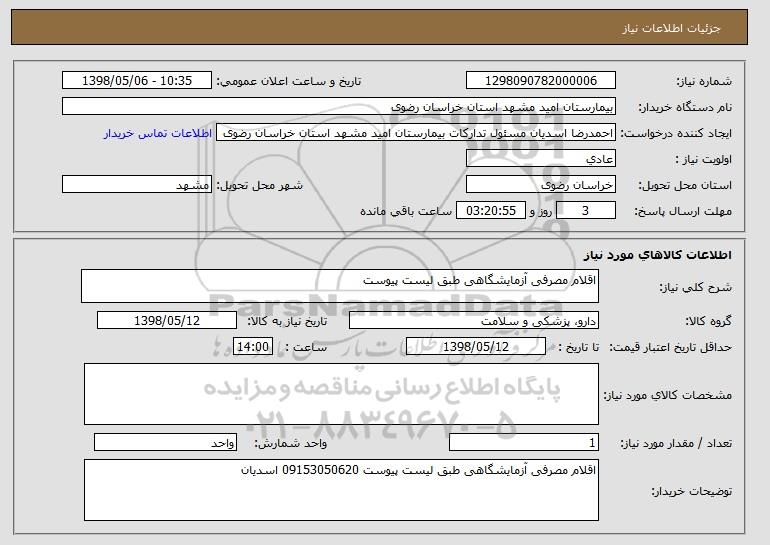Click the شهر محل تحویل label
The image size is (770, 545).
pos(260,185)
